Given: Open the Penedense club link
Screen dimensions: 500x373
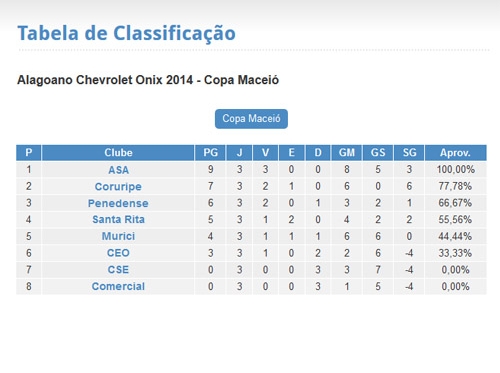Looking at the screenshot, I should tap(118, 203).
